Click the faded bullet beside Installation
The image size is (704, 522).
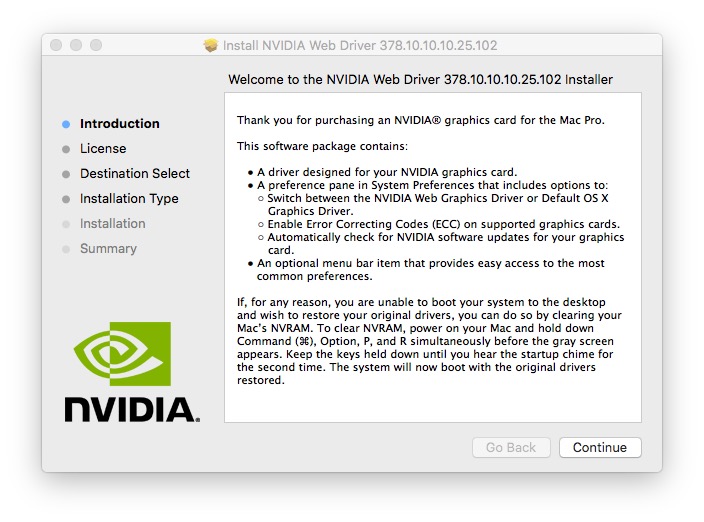66,224
